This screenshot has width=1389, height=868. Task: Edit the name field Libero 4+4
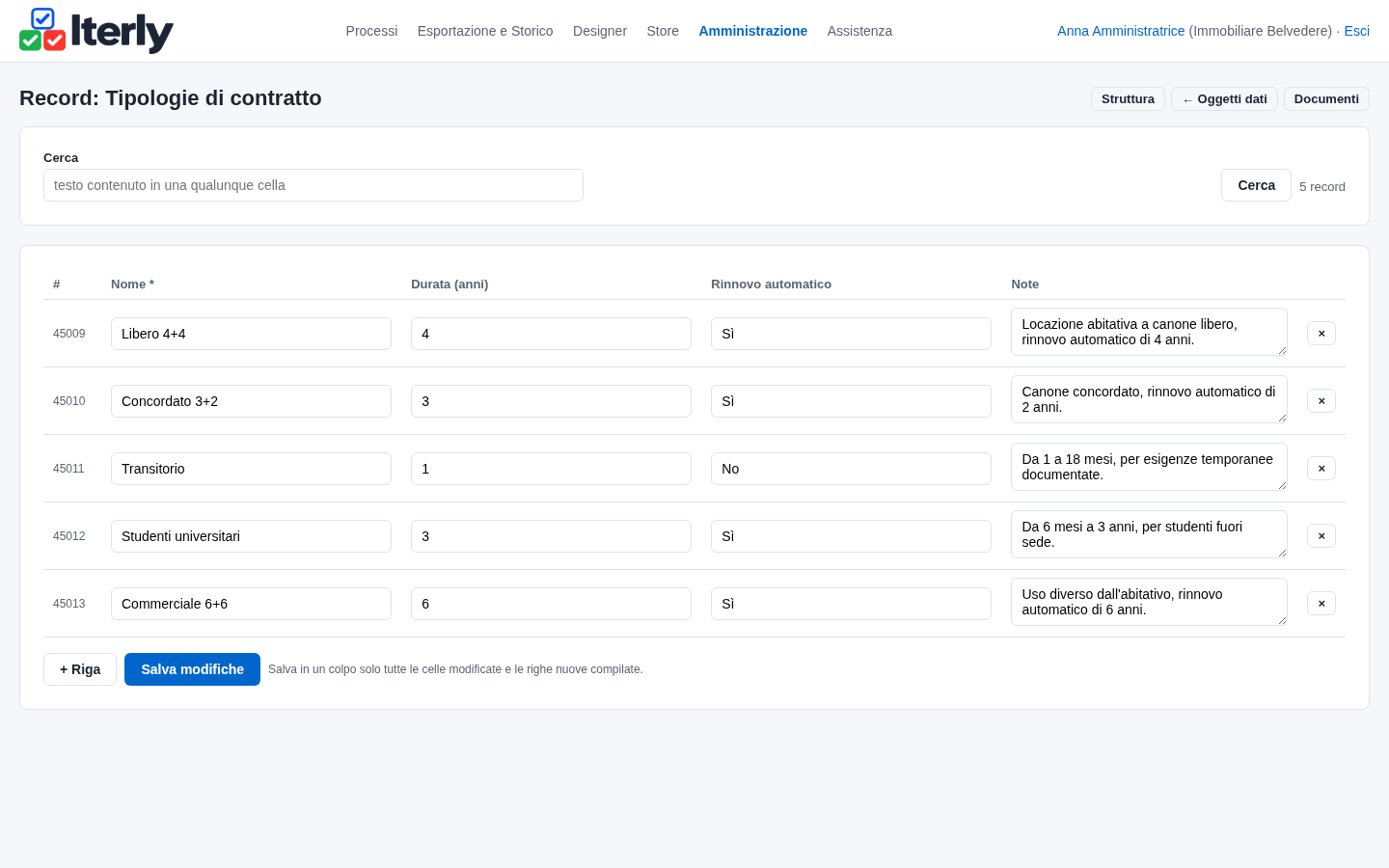[x=251, y=334]
